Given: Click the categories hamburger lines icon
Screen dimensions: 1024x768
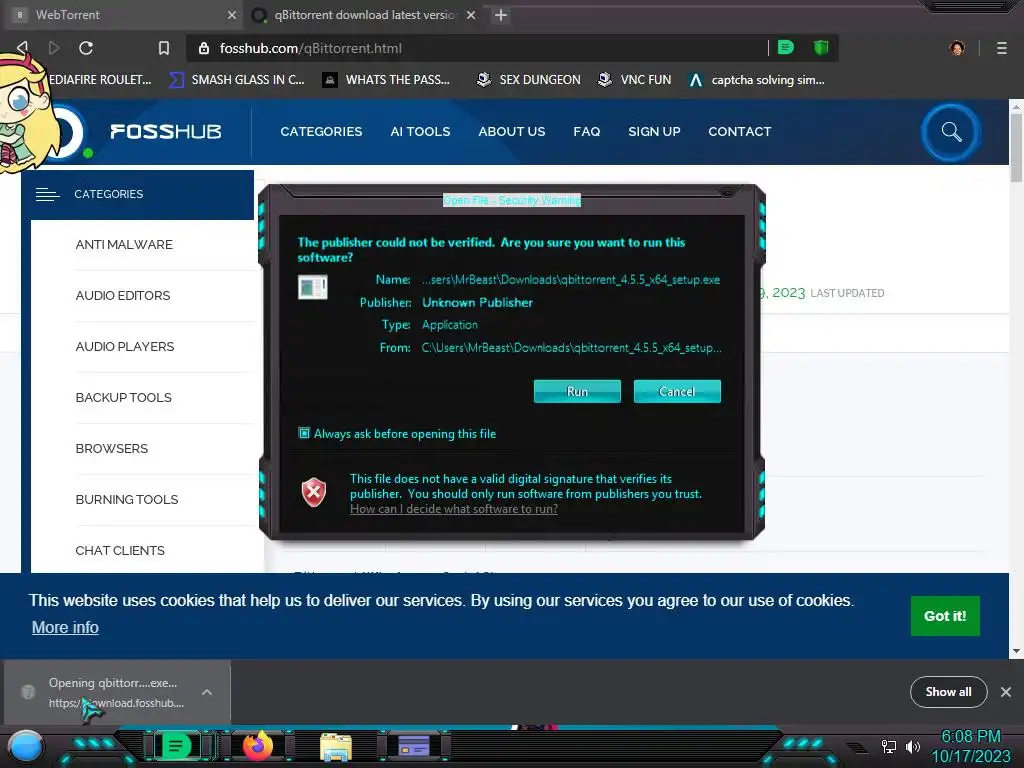Looking at the screenshot, I should tap(48, 194).
